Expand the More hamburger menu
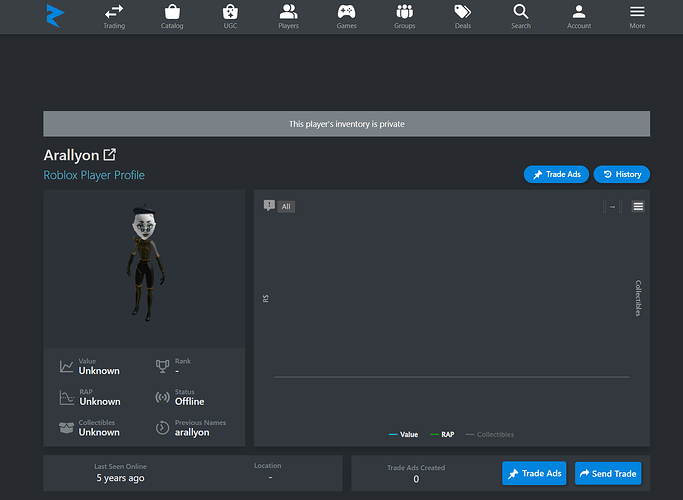 click(x=637, y=17)
